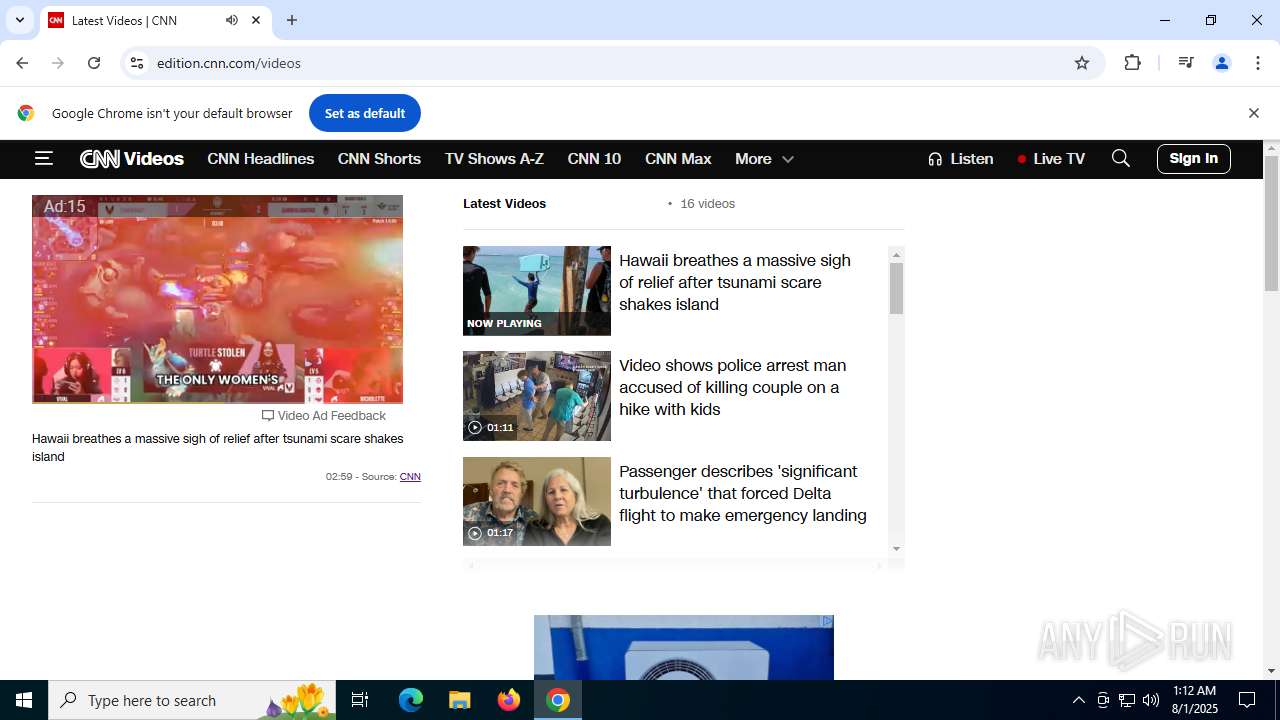Open Chrome three-dot menu
Screen dimensions: 1280x720
click(x=1258, y=63)
